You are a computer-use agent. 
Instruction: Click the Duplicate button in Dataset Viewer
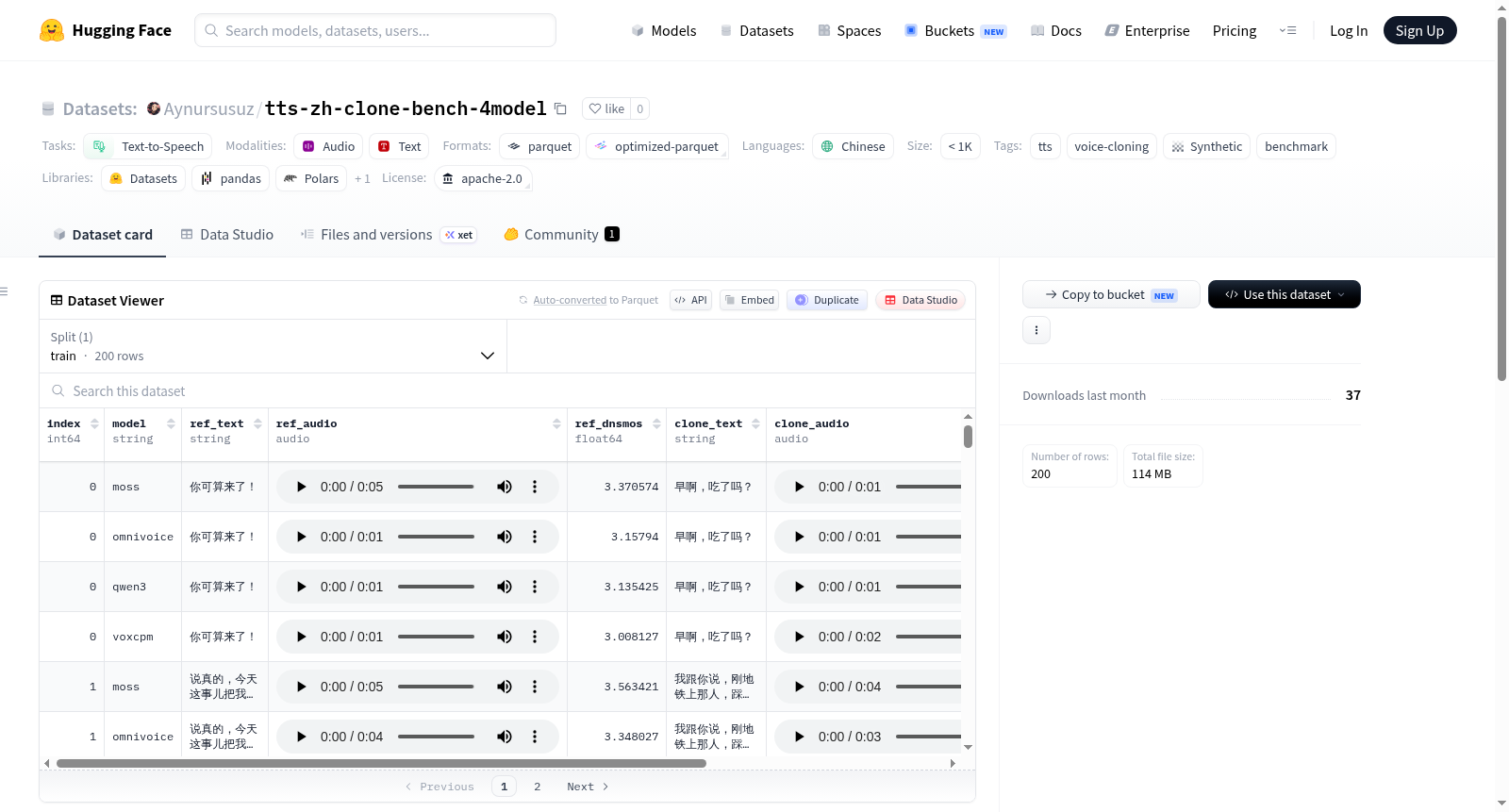pyautogui.click(x=827, y=300)
